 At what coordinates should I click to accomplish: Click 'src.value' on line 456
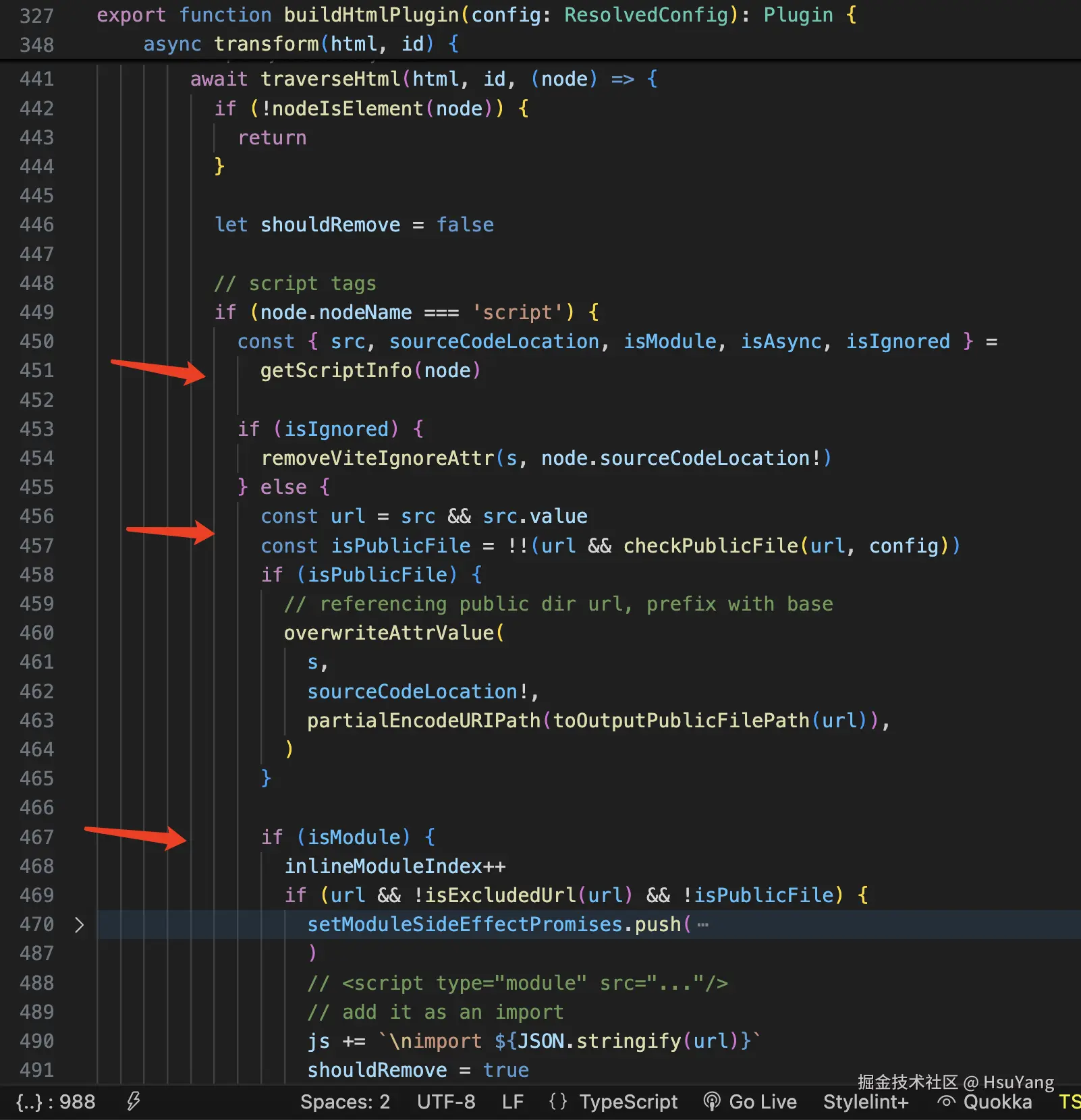click(535, 516)
